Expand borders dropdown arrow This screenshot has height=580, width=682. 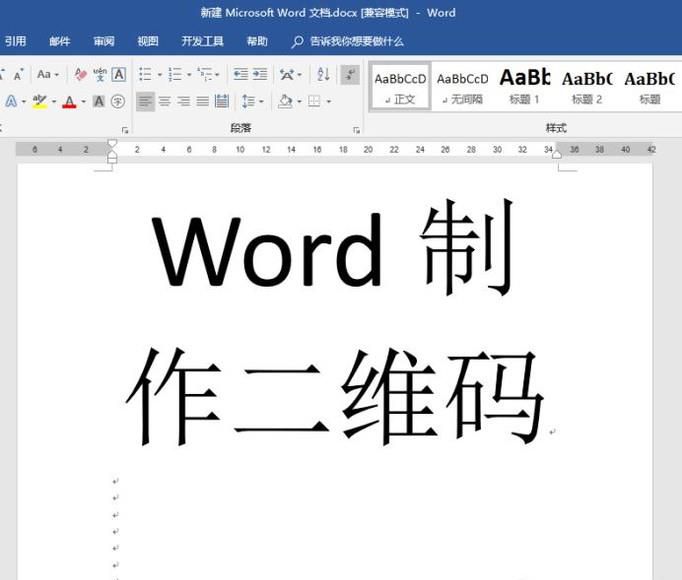(329, 102)
